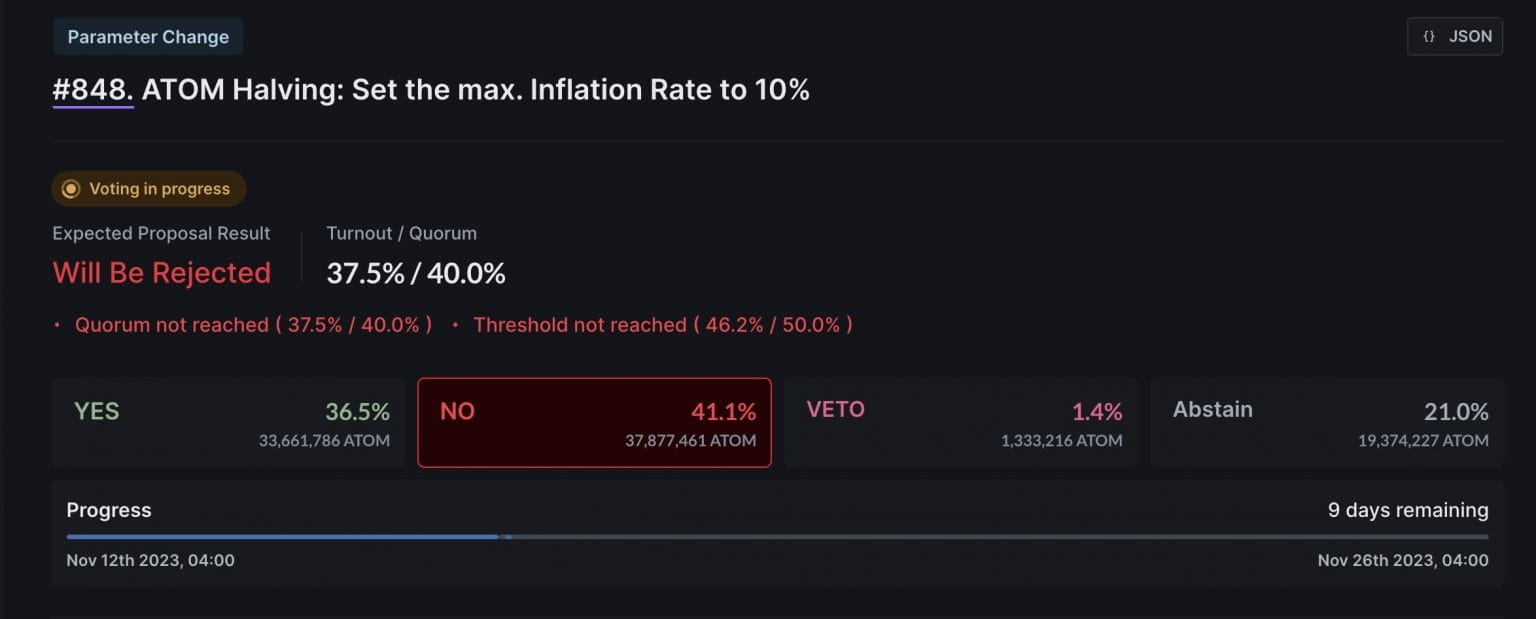The height and width of the screenshot is (619, 1536).
Task: Click the 37.5% / 40.0% turnout value
Action: (416, 273)
